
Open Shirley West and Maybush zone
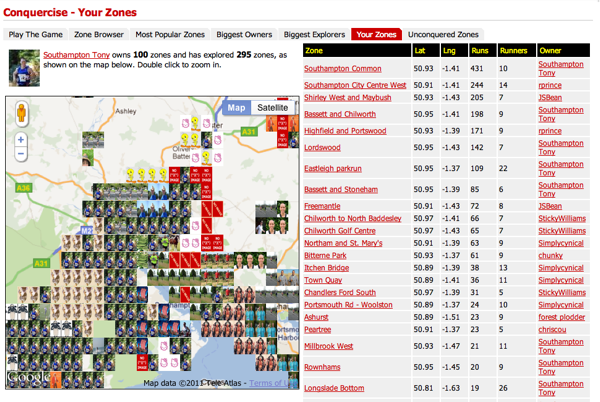348,98
